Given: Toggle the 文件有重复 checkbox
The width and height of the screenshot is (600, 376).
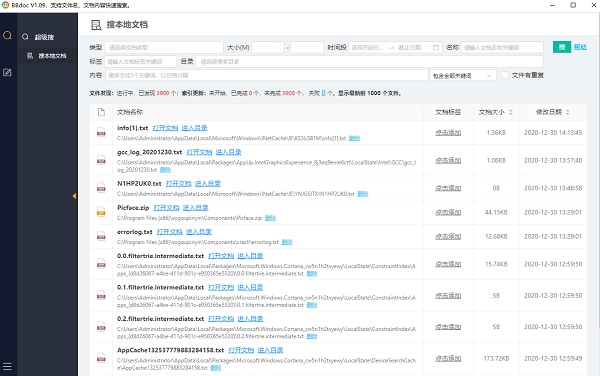Looking at the screenshot, I should click(x=505, y=75).
